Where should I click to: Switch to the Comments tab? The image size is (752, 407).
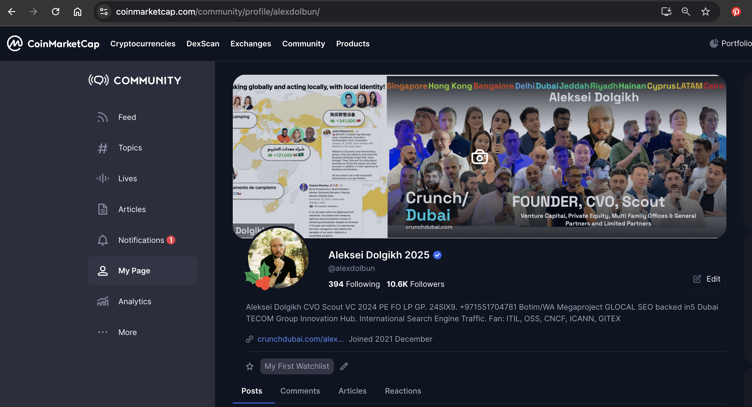(300, 391)
